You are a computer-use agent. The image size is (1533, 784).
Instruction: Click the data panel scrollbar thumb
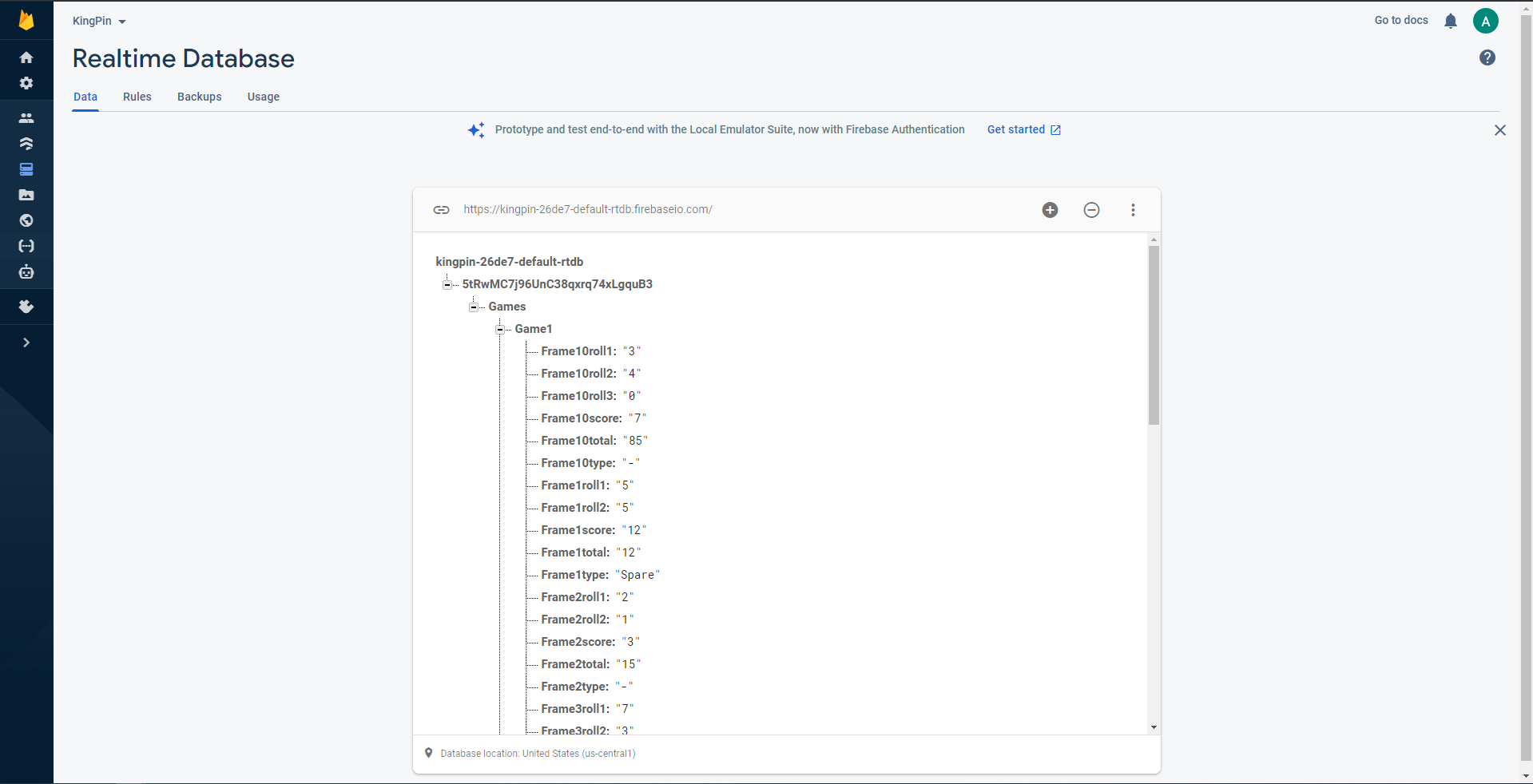(x=1154, y=335)
